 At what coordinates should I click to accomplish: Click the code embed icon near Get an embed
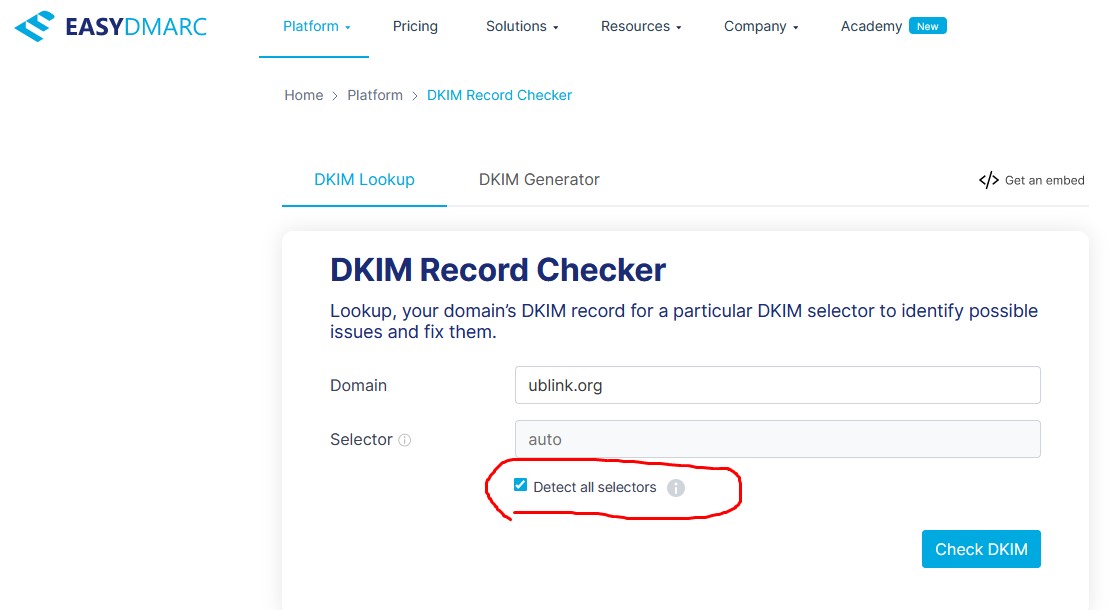(988, 180)
